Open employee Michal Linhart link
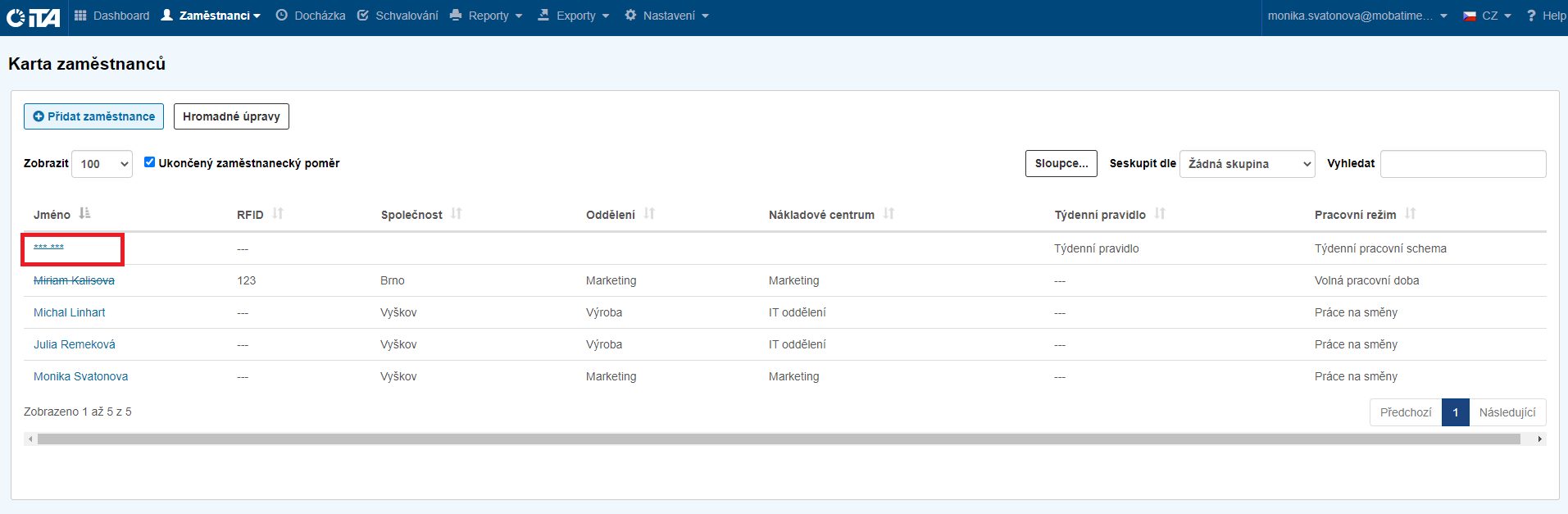Screen dimensions: 1568x514 (70, 312)
